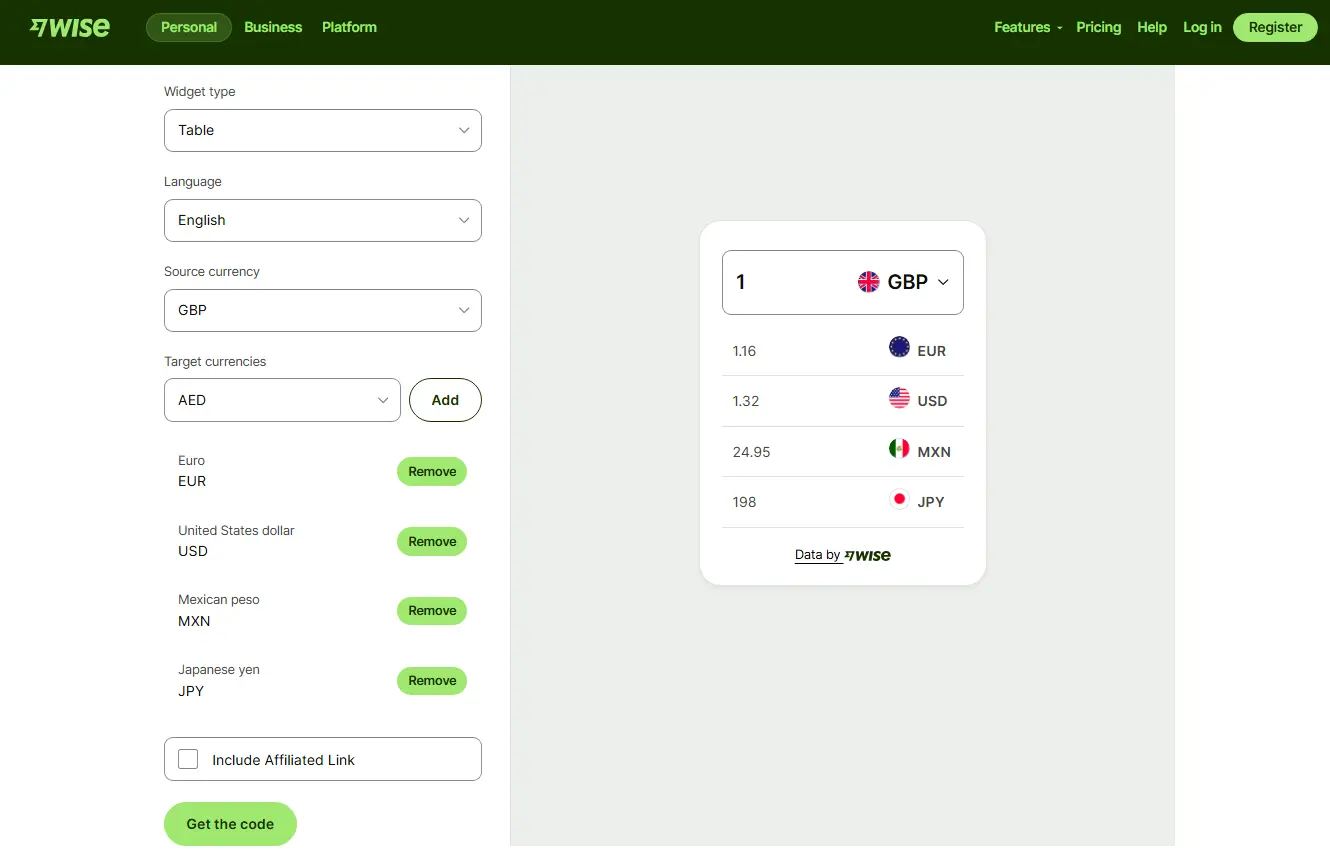Click the Register button
The height and width of the screenshot is (868, 1330).
(1275, 27)
